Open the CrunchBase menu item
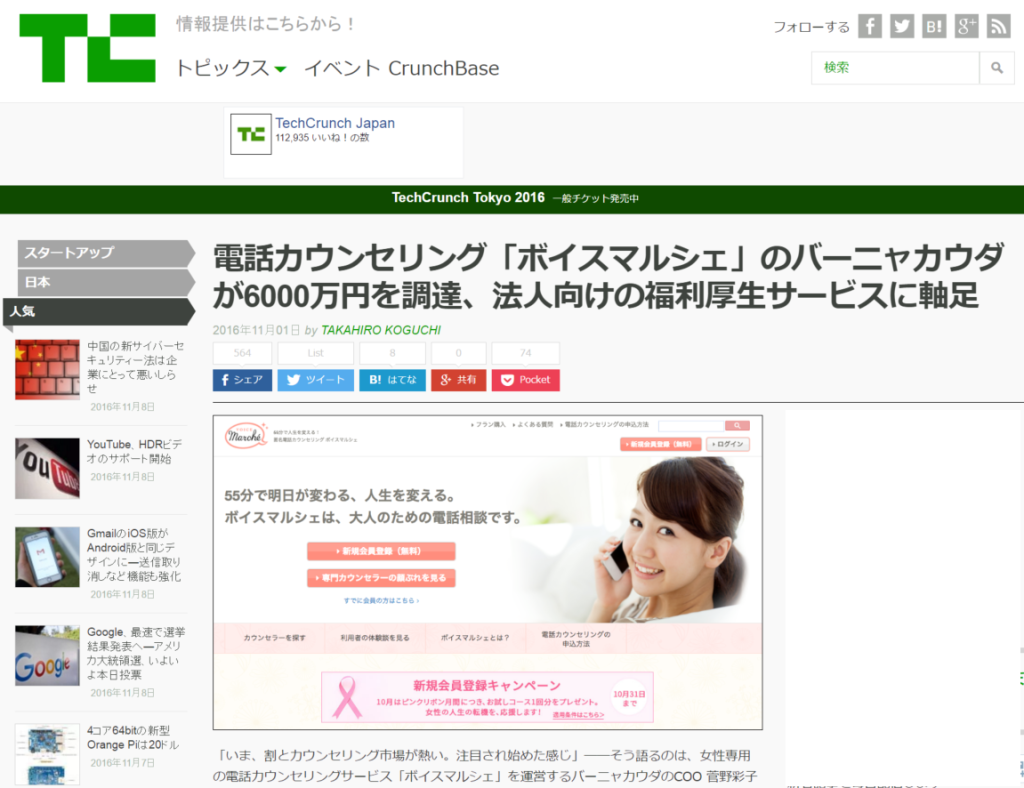The image size is (1024, 788). (x=443, y=68)
